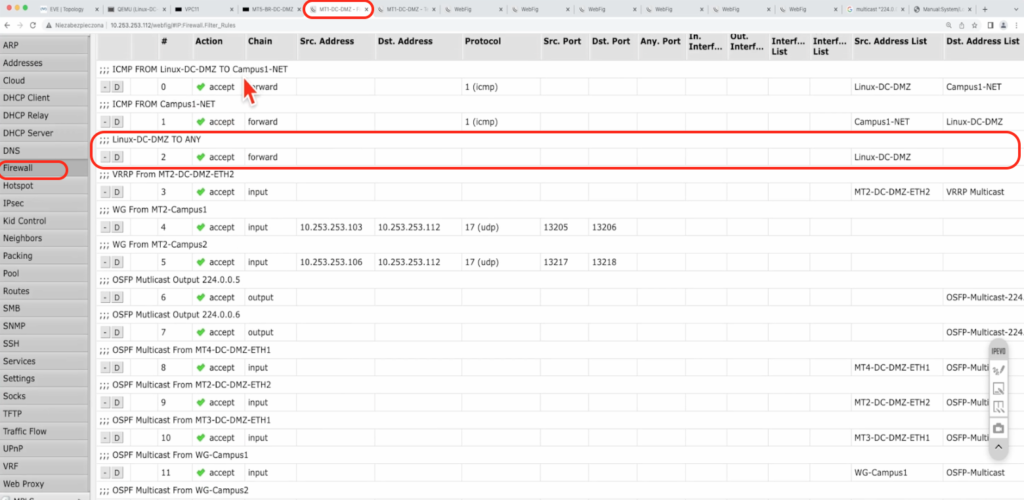Viewport: 1024px width, 500px height.
Task: Open the DHCP Server menu item
Action: pos(28,133)
